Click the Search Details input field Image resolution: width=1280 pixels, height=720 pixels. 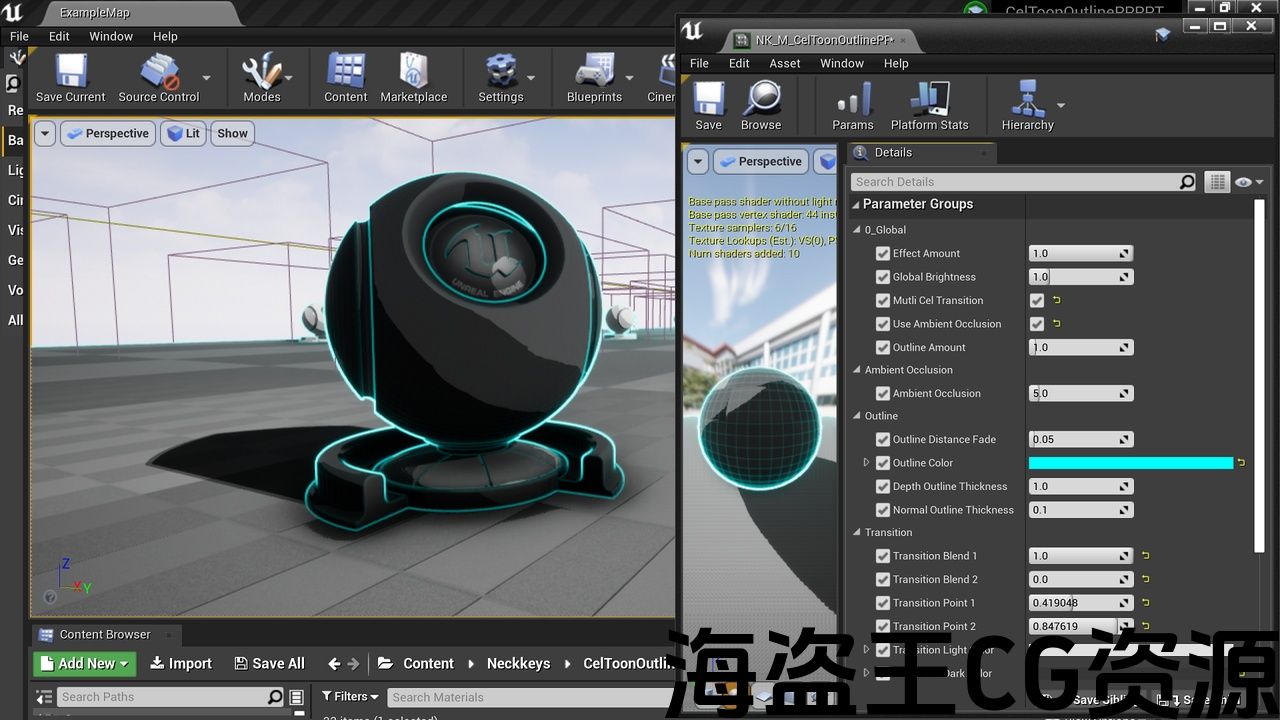pyautogui.click(x=1014, y=182)
